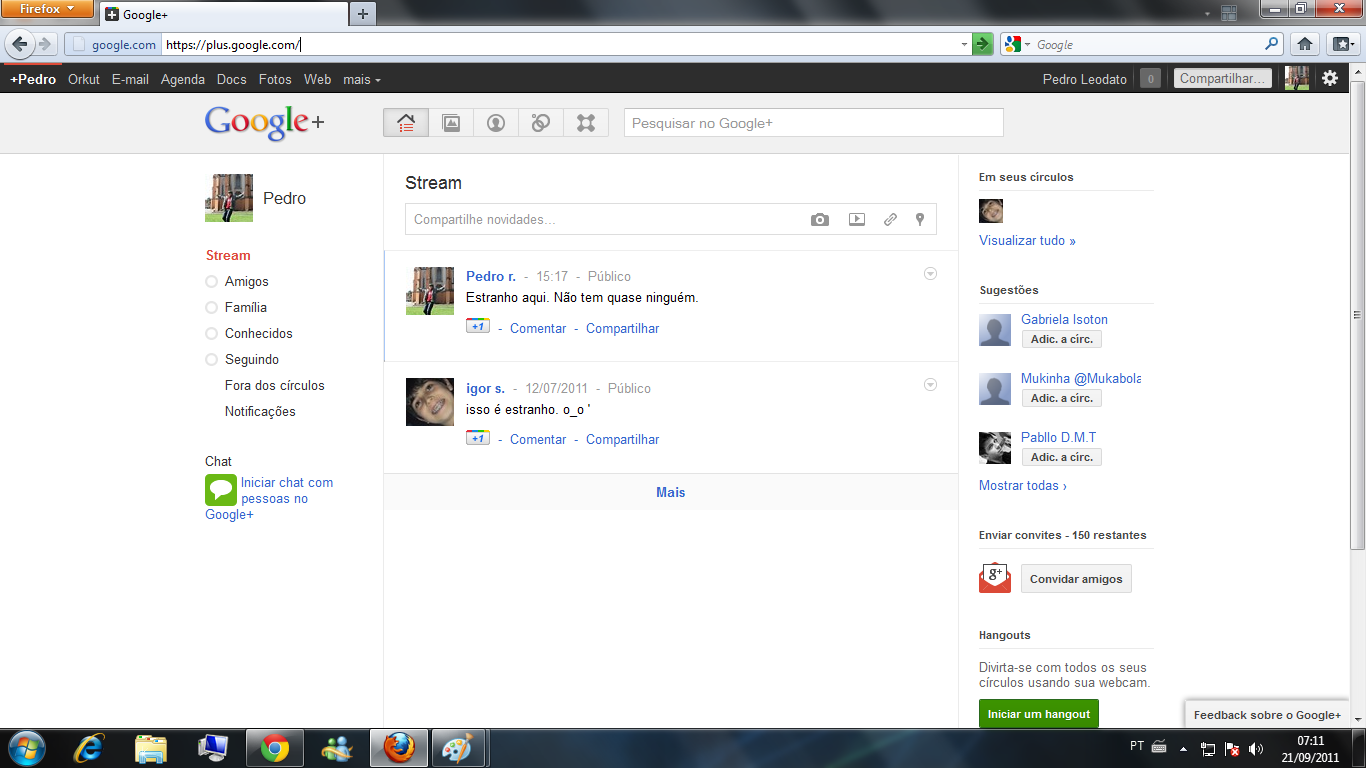Open the Firefox bookmarks button
Viewport: 1366px width, 768px height.
tap(1341, 44)
